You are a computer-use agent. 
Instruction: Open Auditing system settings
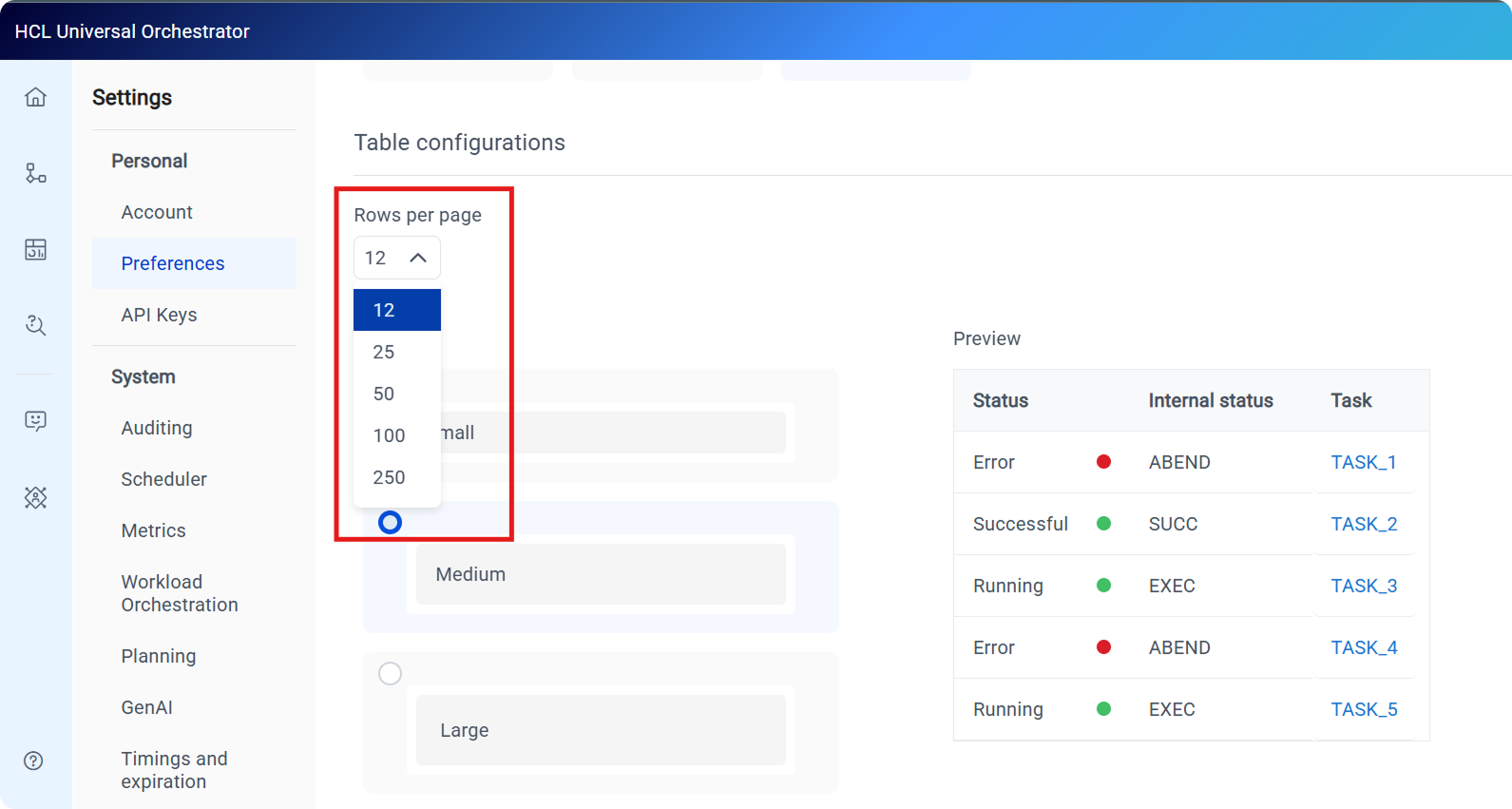click(x=194, y=428)
